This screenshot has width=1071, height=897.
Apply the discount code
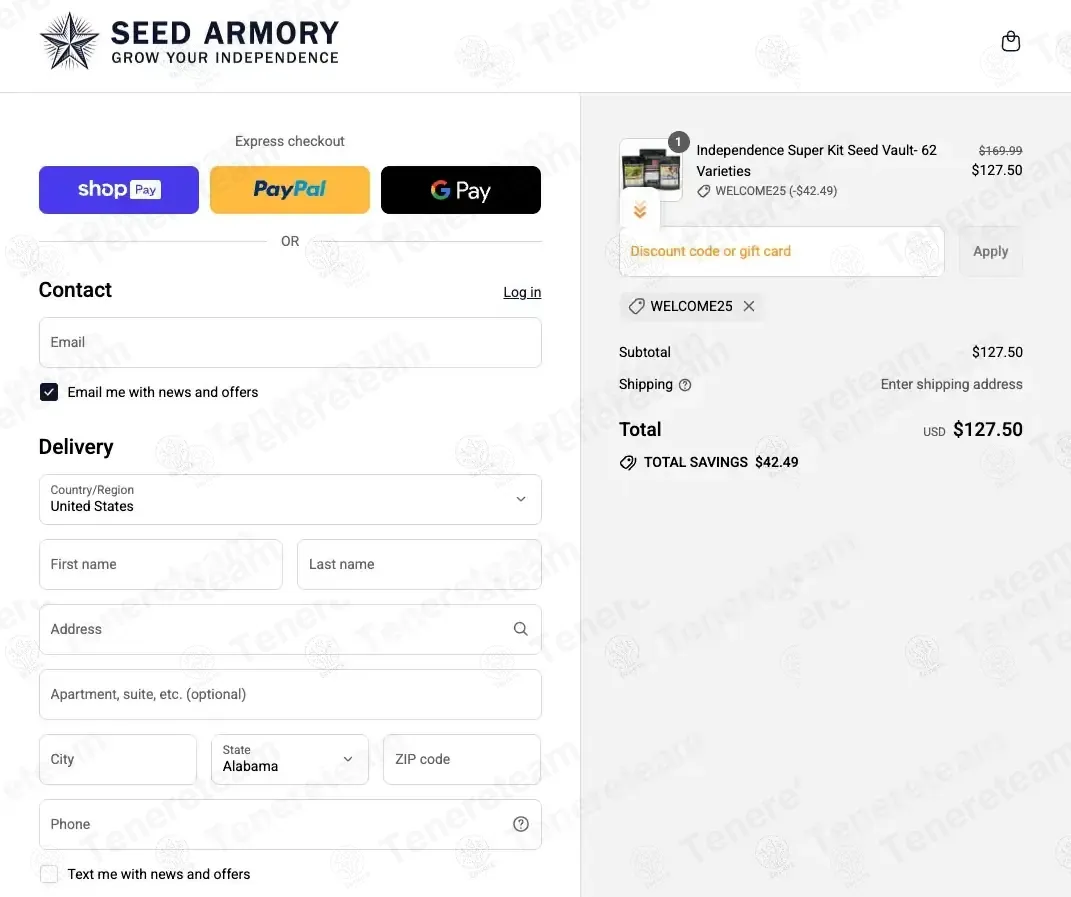(990, 251)
